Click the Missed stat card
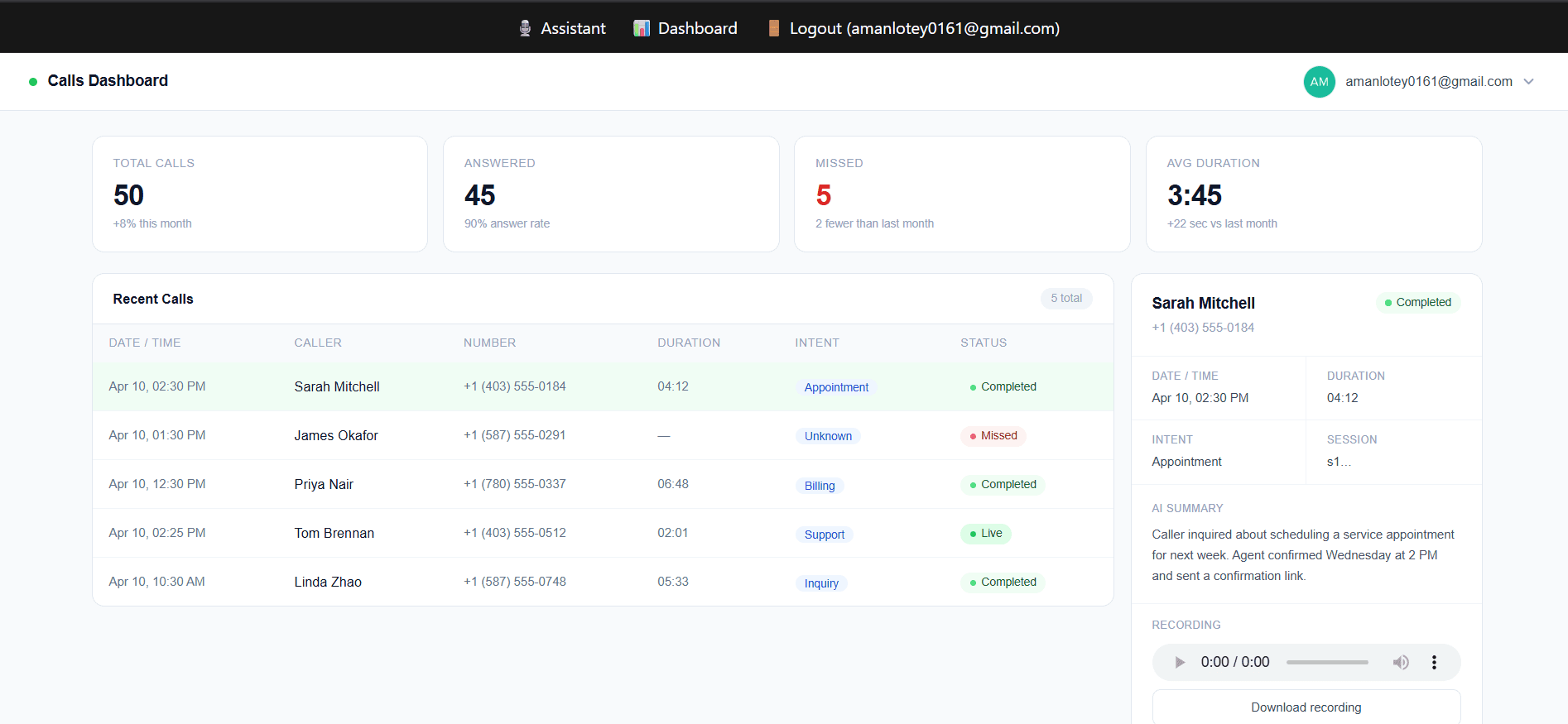This screenshot has height=724, width=1568. click(x=962, y=194)
